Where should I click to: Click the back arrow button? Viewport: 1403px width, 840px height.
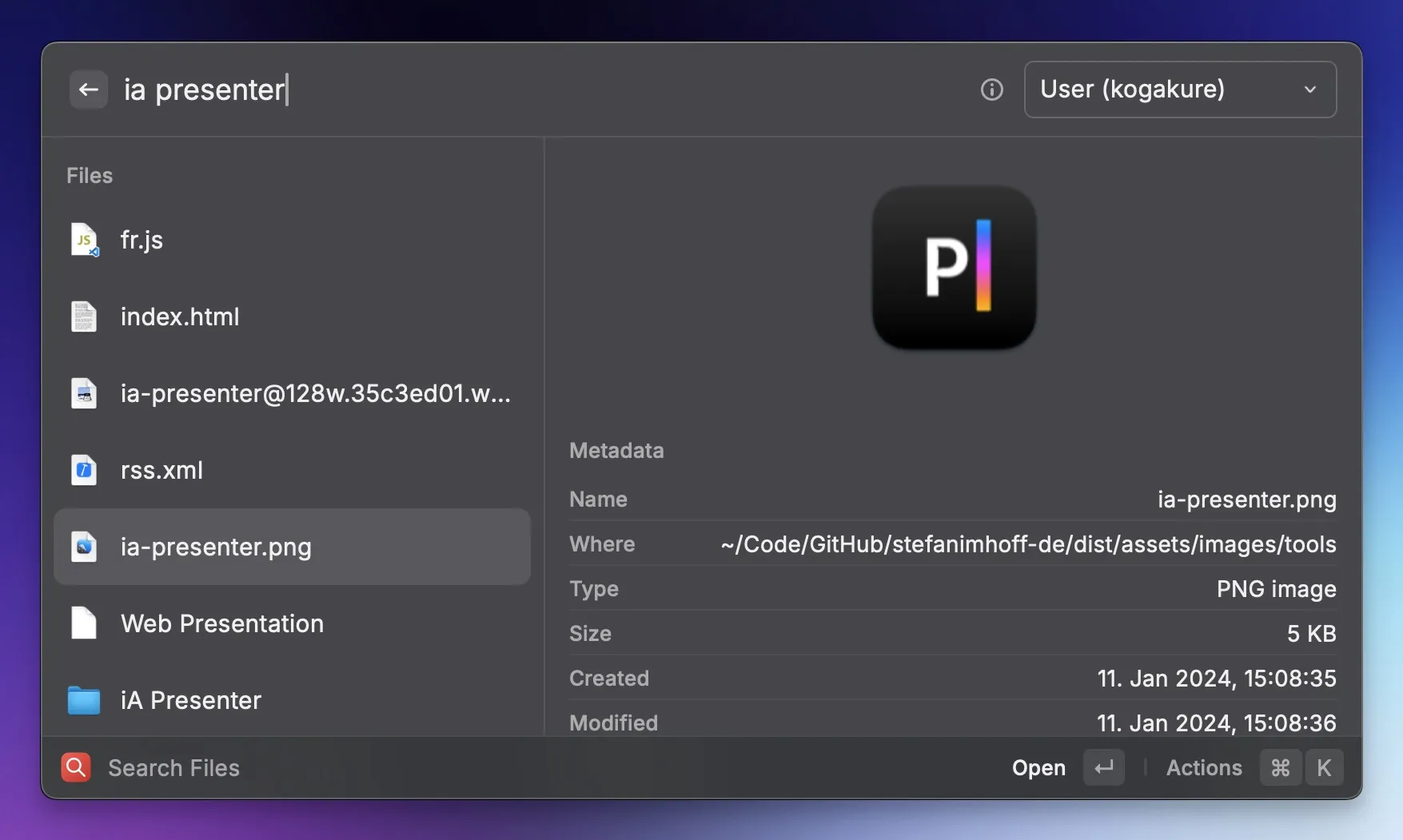[89, 90]
